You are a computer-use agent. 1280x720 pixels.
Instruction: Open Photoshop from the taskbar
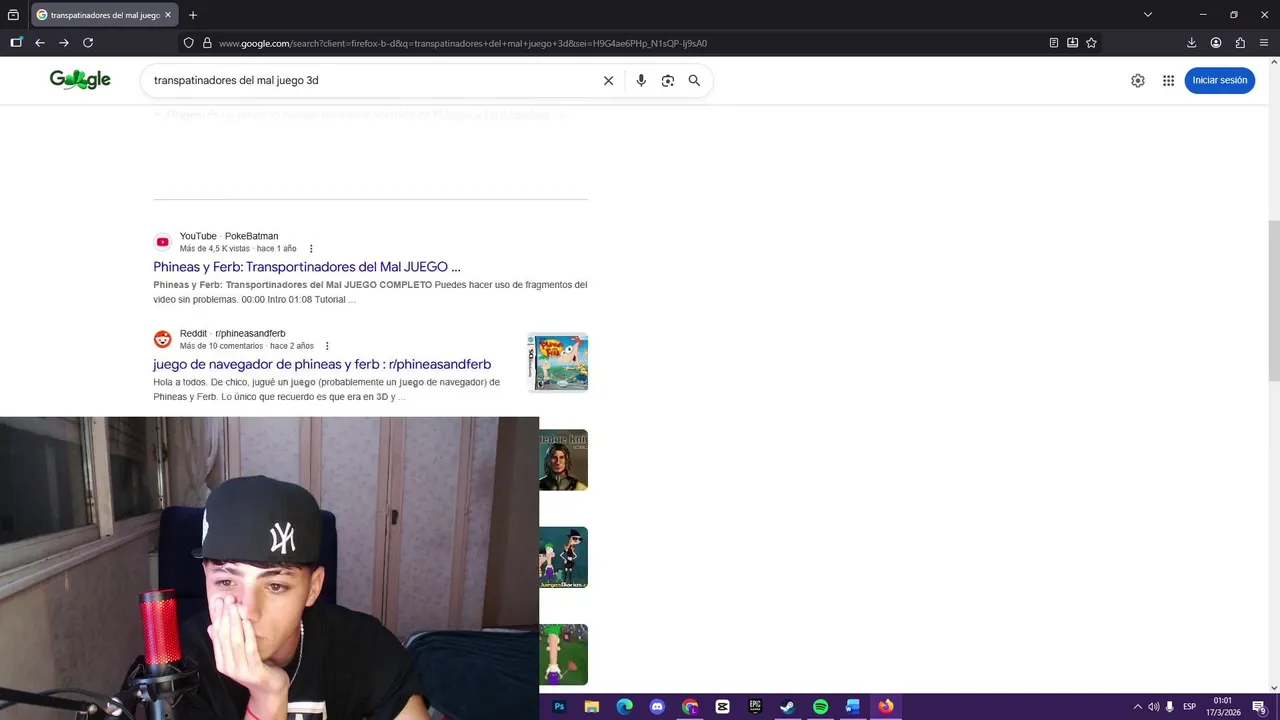[559, 707]
